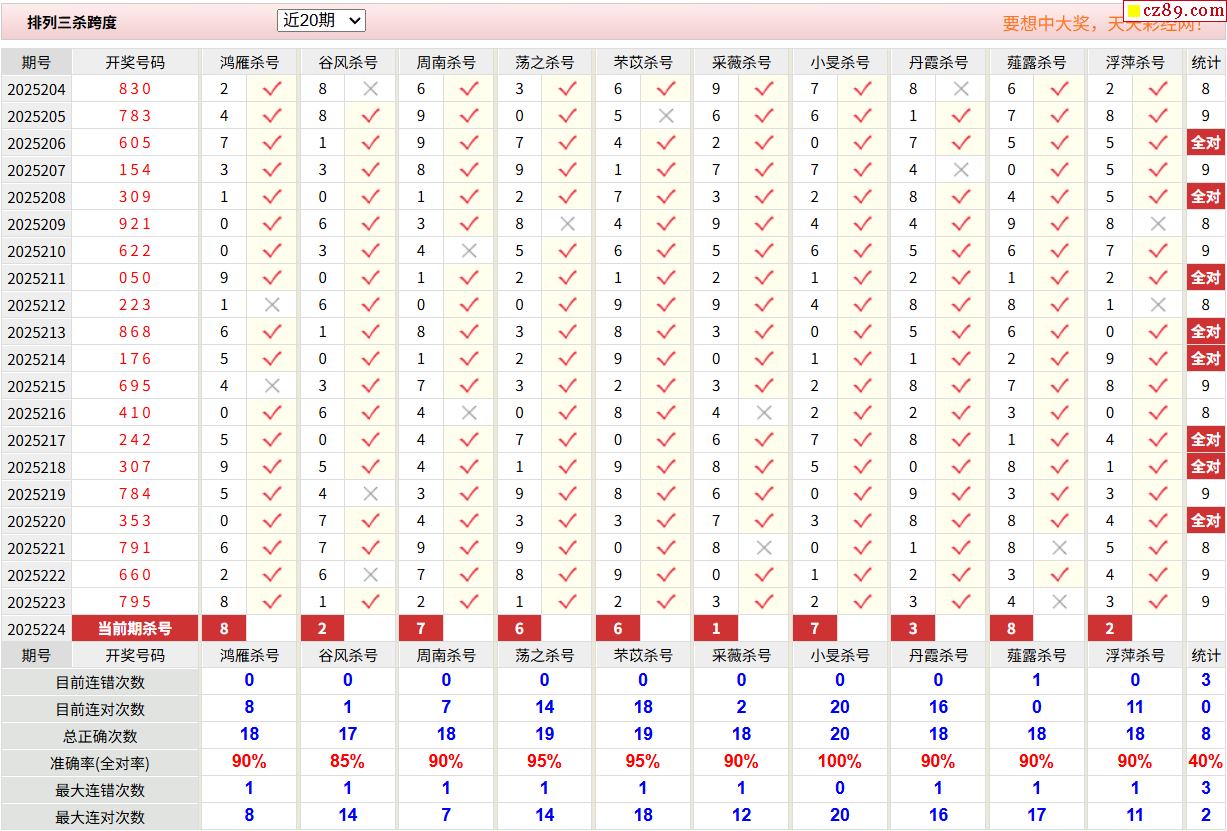Click the 全对 badge in row 2025208
This screenshot has height=831, width=1227.
coord(1206,197)
